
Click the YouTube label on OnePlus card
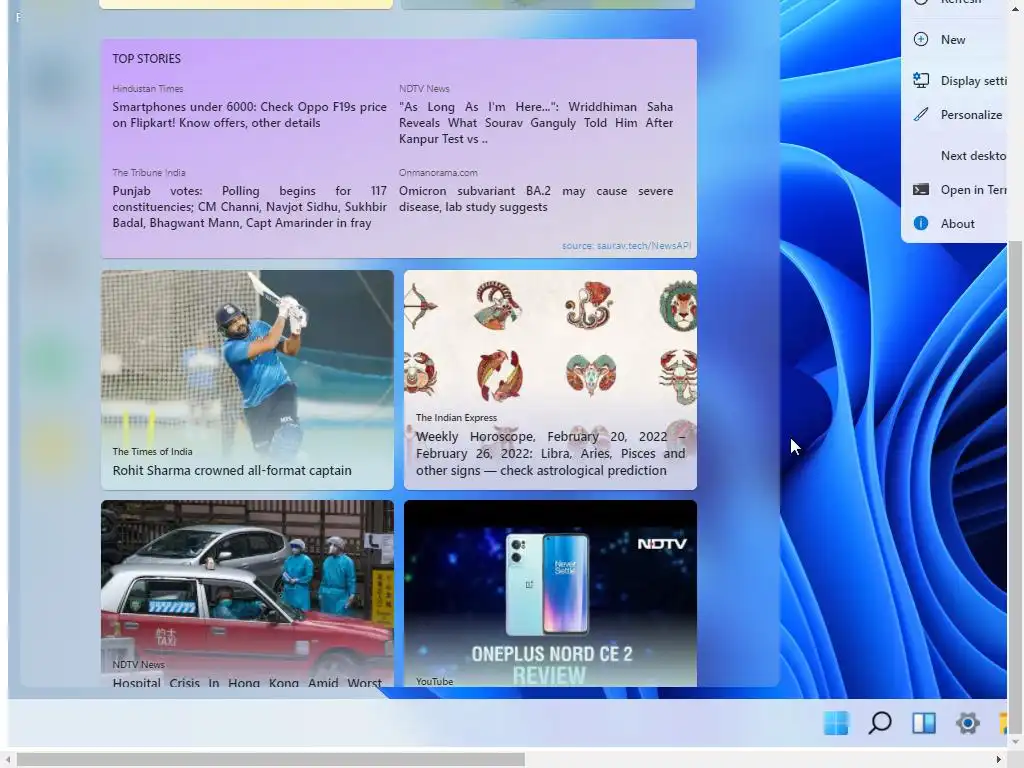[434, 681]
